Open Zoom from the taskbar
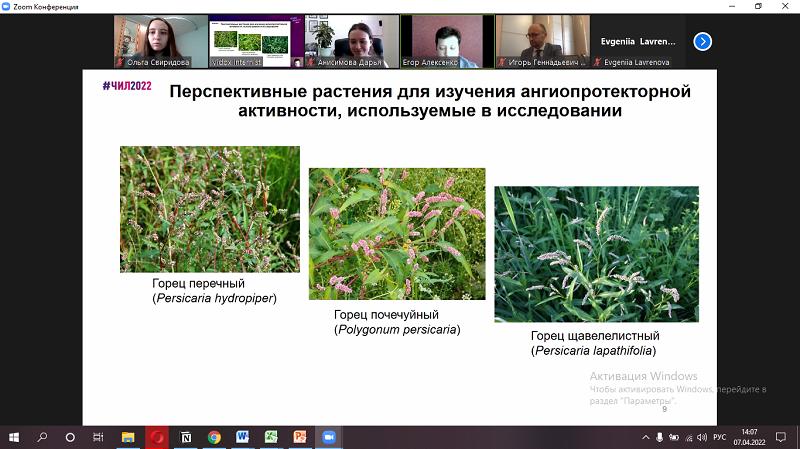800x449 pixels. (x=327, y=437)
